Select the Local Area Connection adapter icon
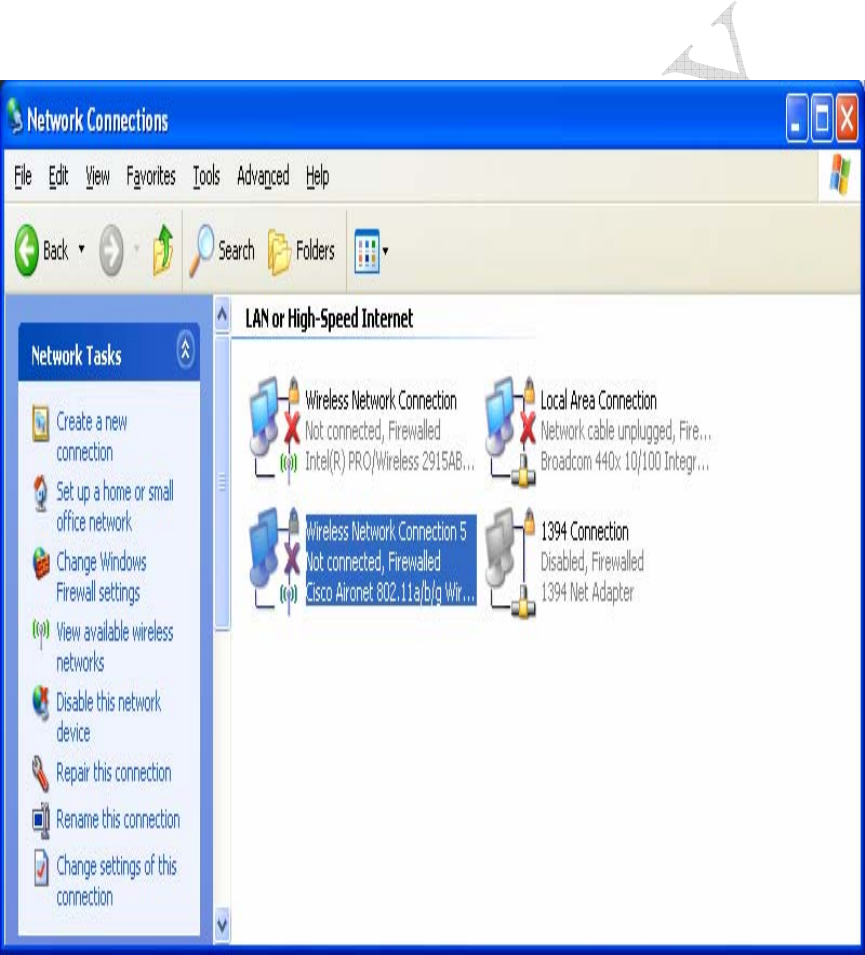The image size is (865, 955). click(x=510, y=432)
